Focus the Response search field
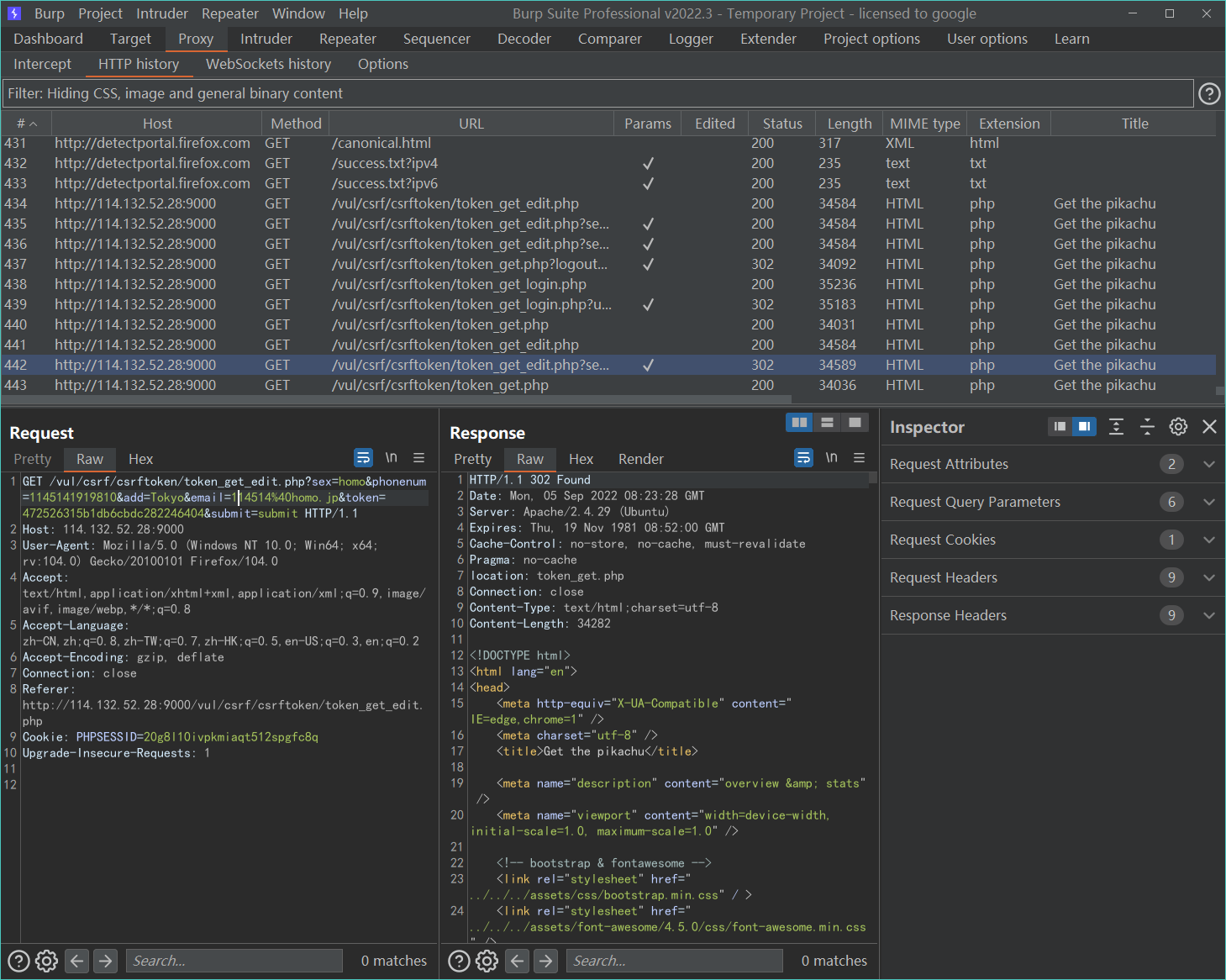 (674, 961)
